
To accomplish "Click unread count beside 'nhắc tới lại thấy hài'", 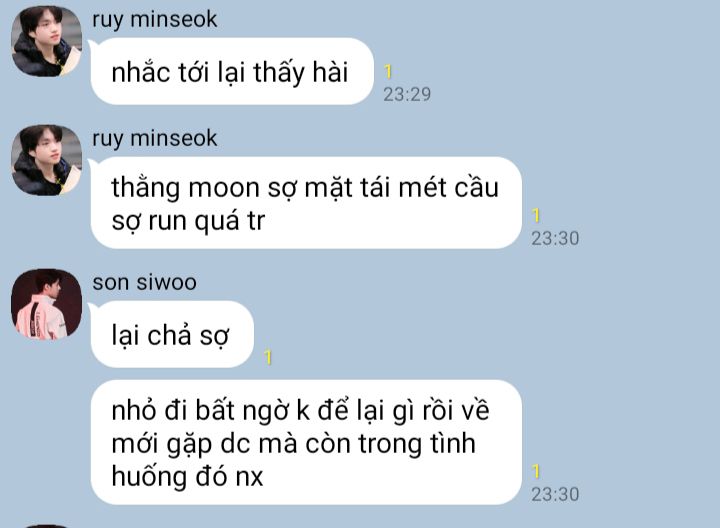I will point(388,72).
